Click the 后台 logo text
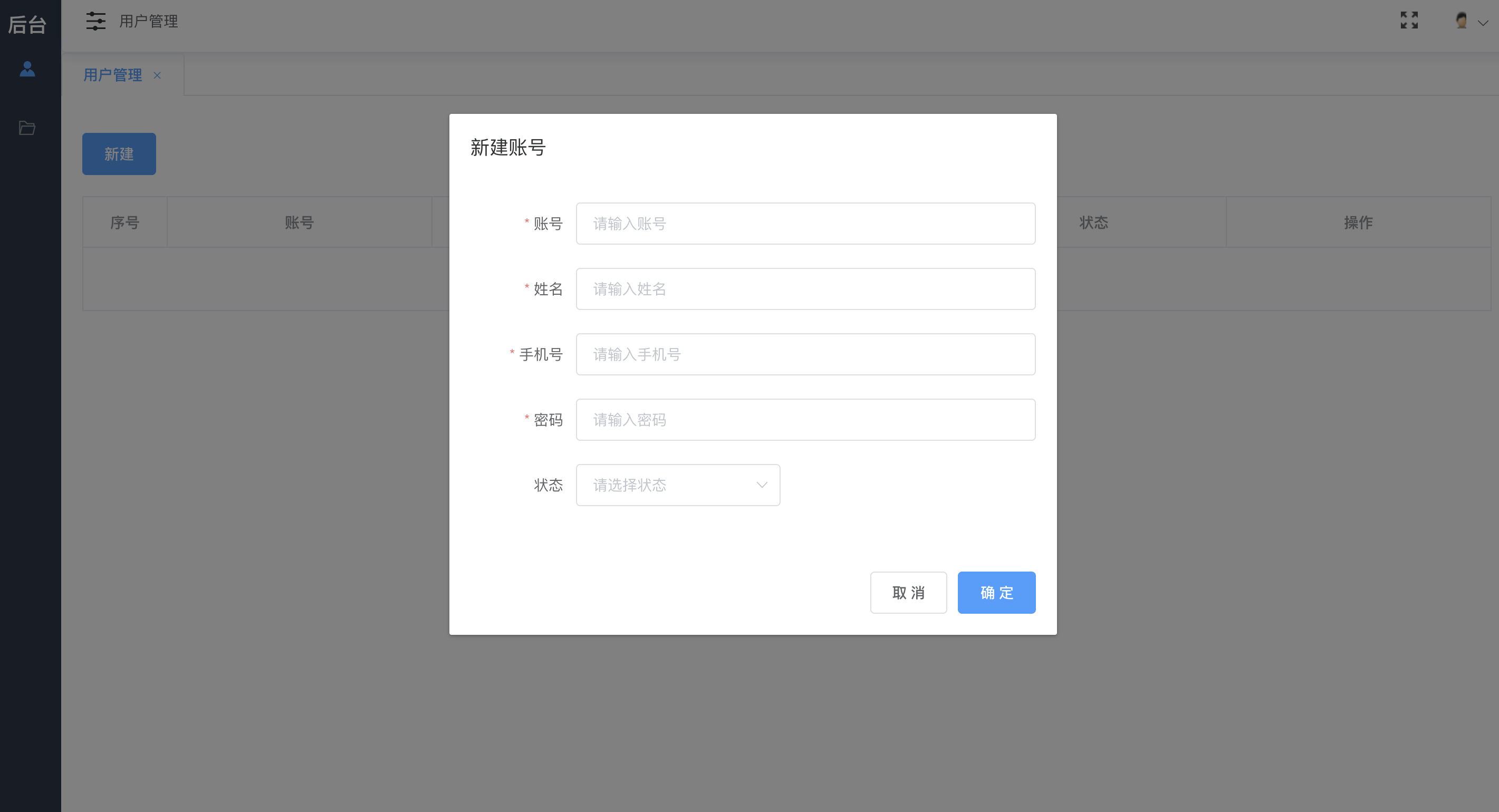Screen dimensions: 1499x812 click(27, 25)
